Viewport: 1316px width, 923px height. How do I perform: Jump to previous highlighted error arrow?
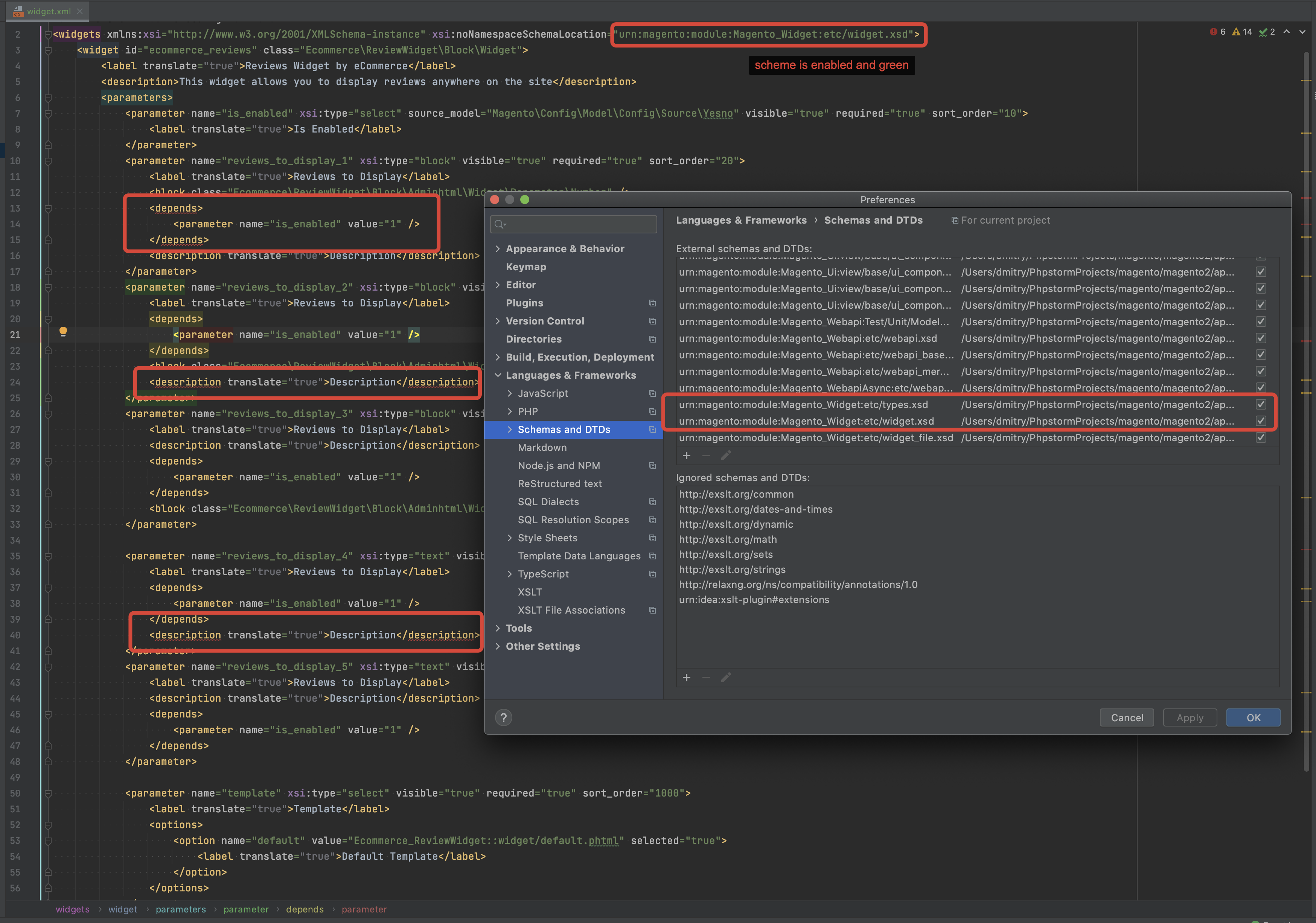point(1287,32)
